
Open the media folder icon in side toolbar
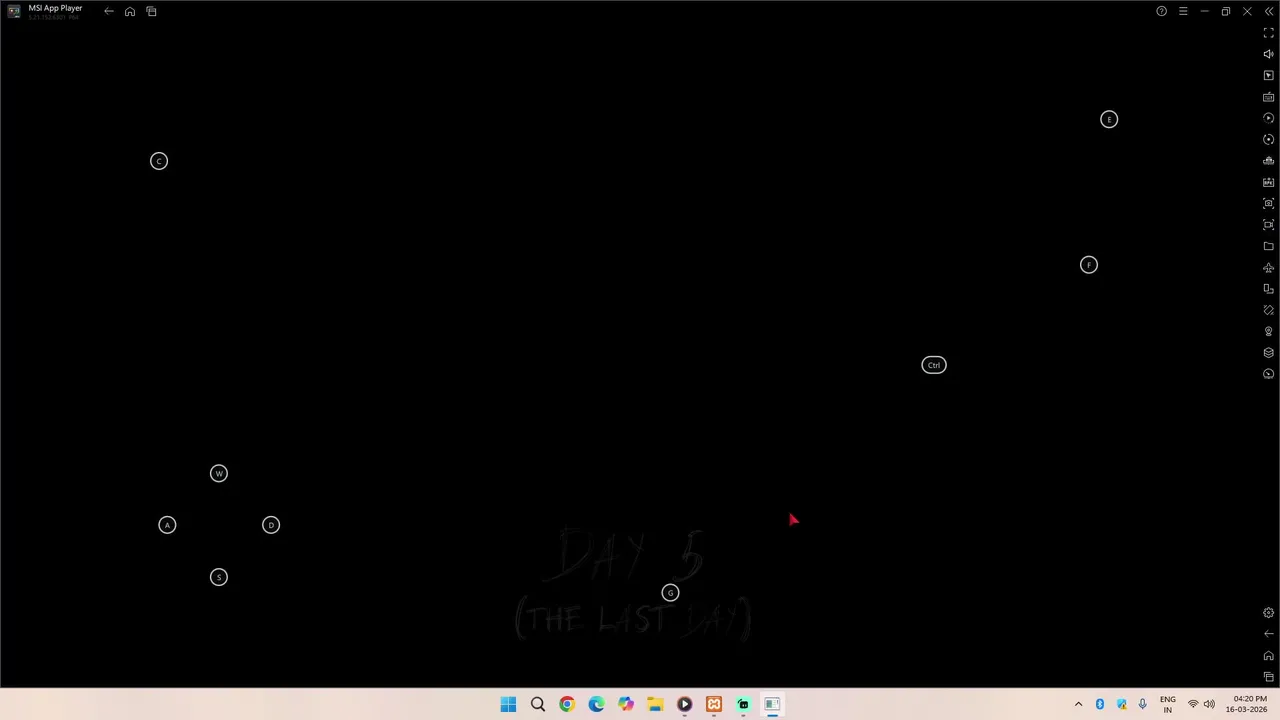[x=1269, y=246]
